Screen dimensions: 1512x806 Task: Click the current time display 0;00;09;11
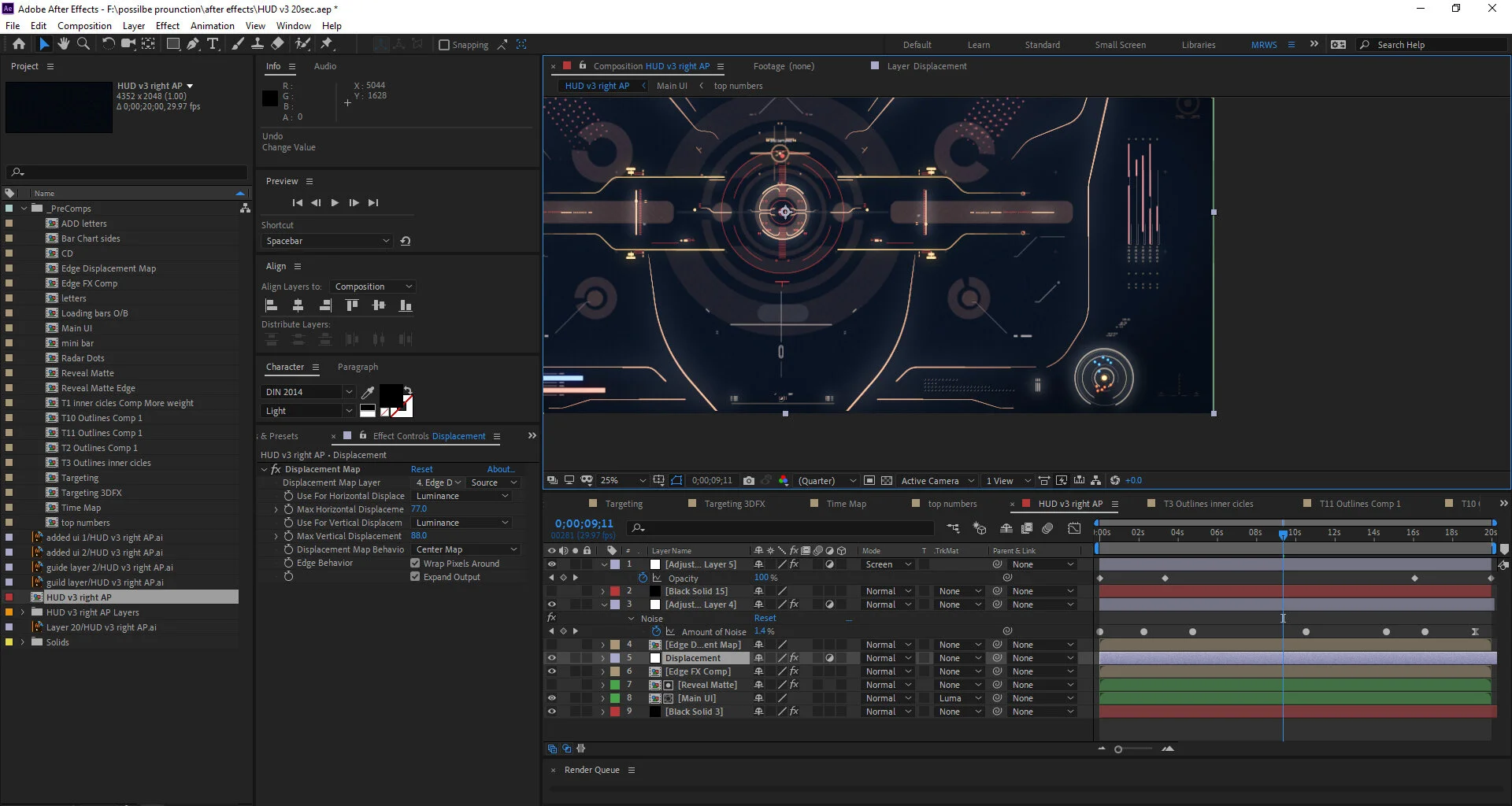click(x=583, y=523)
